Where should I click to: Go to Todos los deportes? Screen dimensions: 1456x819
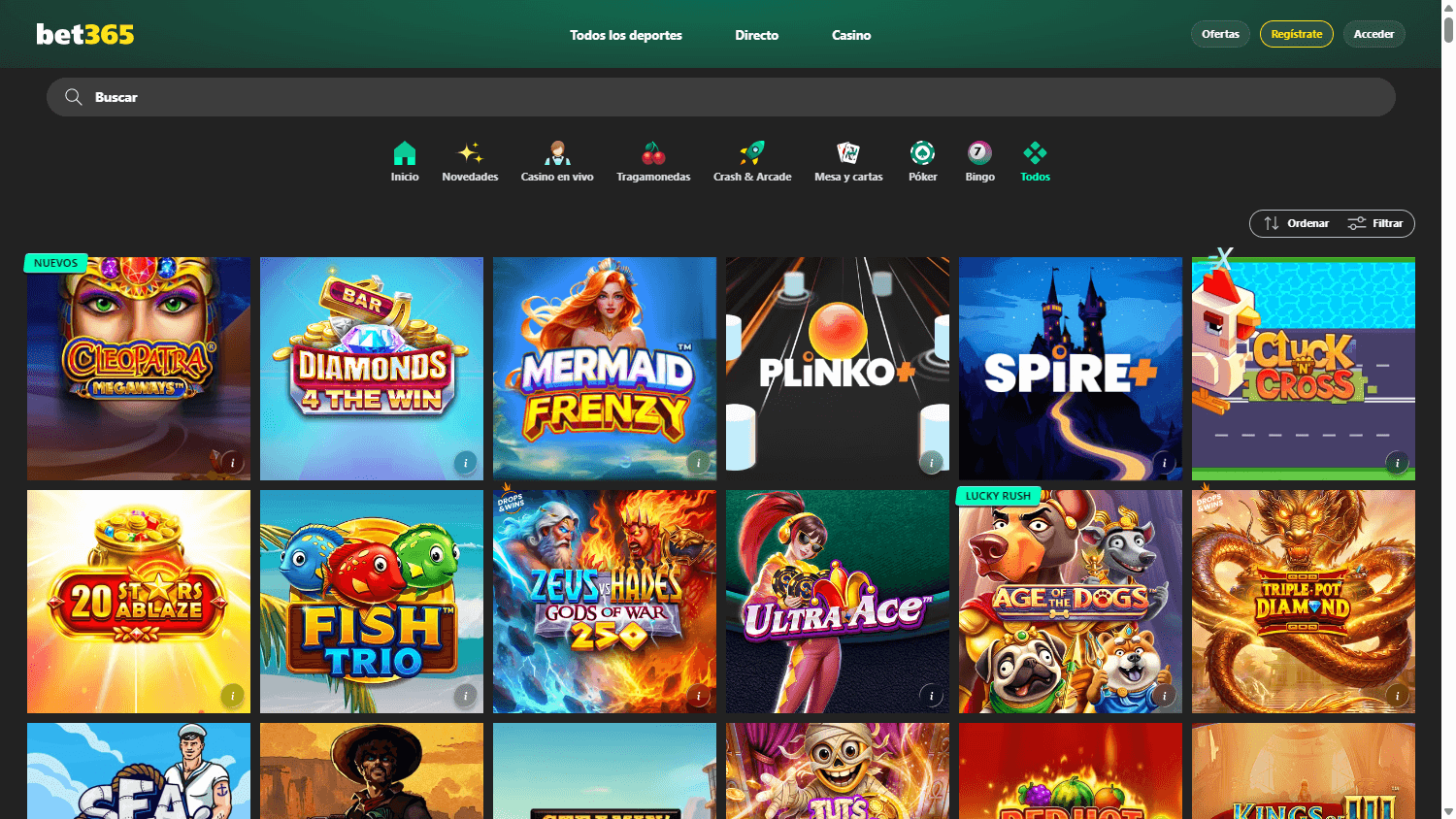[x=626, y=35]
